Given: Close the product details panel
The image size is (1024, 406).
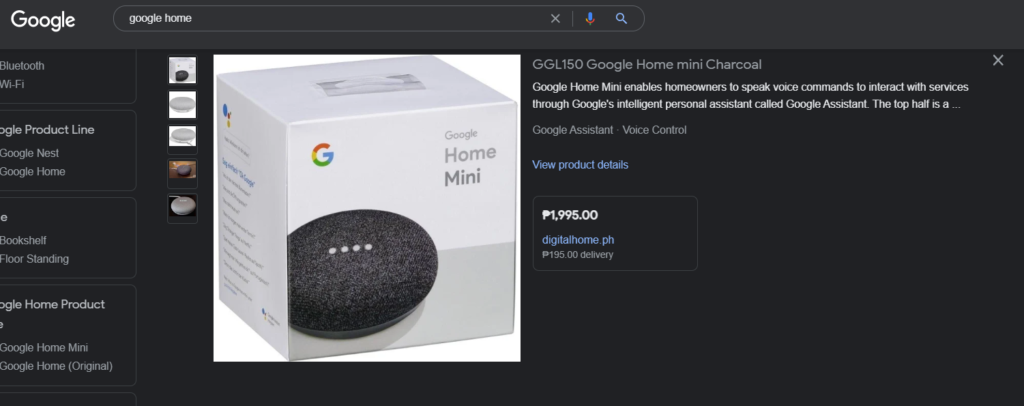Looking at the screenshot, I should (998, 60).
